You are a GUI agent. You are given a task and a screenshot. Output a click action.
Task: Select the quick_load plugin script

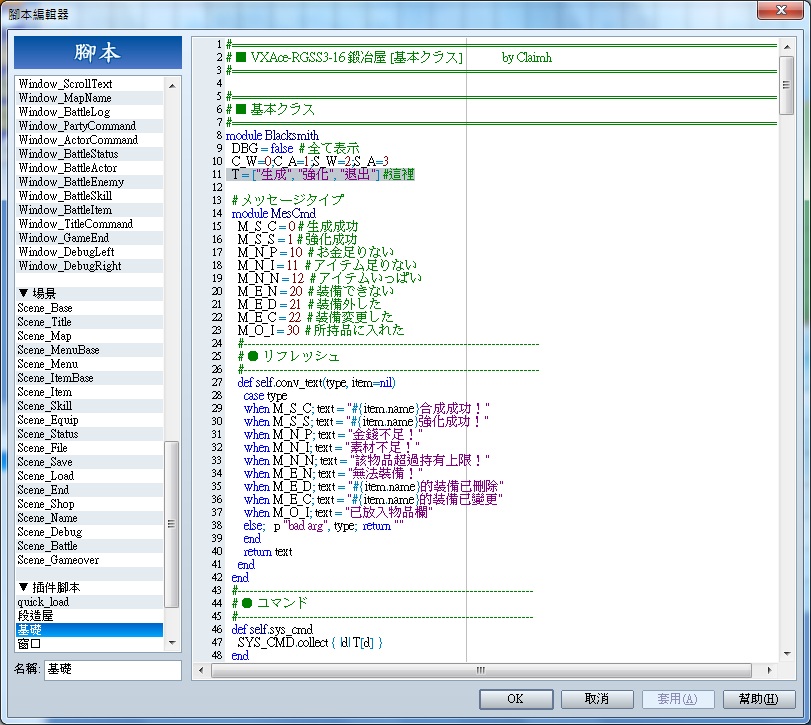click(x=89, y=602)
